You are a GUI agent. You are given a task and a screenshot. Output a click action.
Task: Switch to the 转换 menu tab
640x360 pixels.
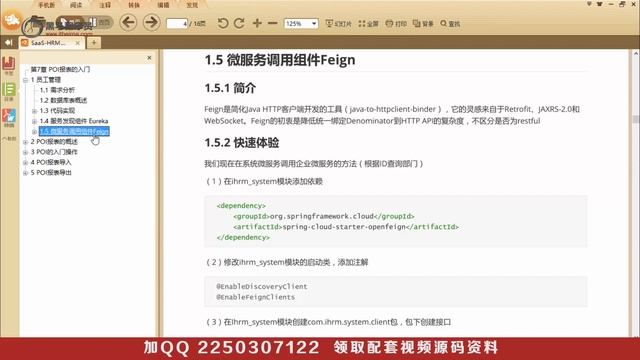coord(134,5)
